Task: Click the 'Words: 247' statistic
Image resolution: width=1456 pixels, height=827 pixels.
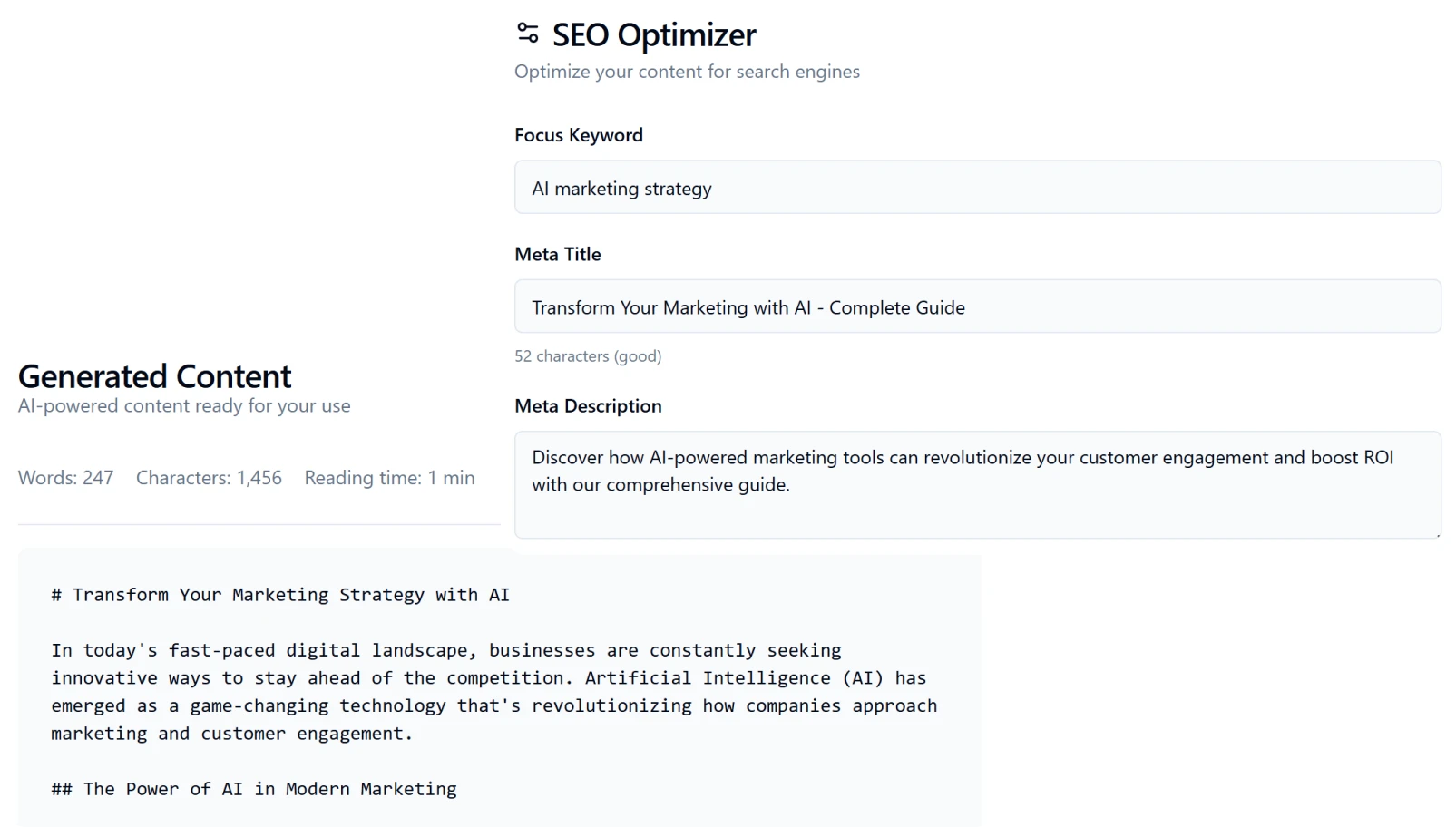Action: click(x=65, y=477)
